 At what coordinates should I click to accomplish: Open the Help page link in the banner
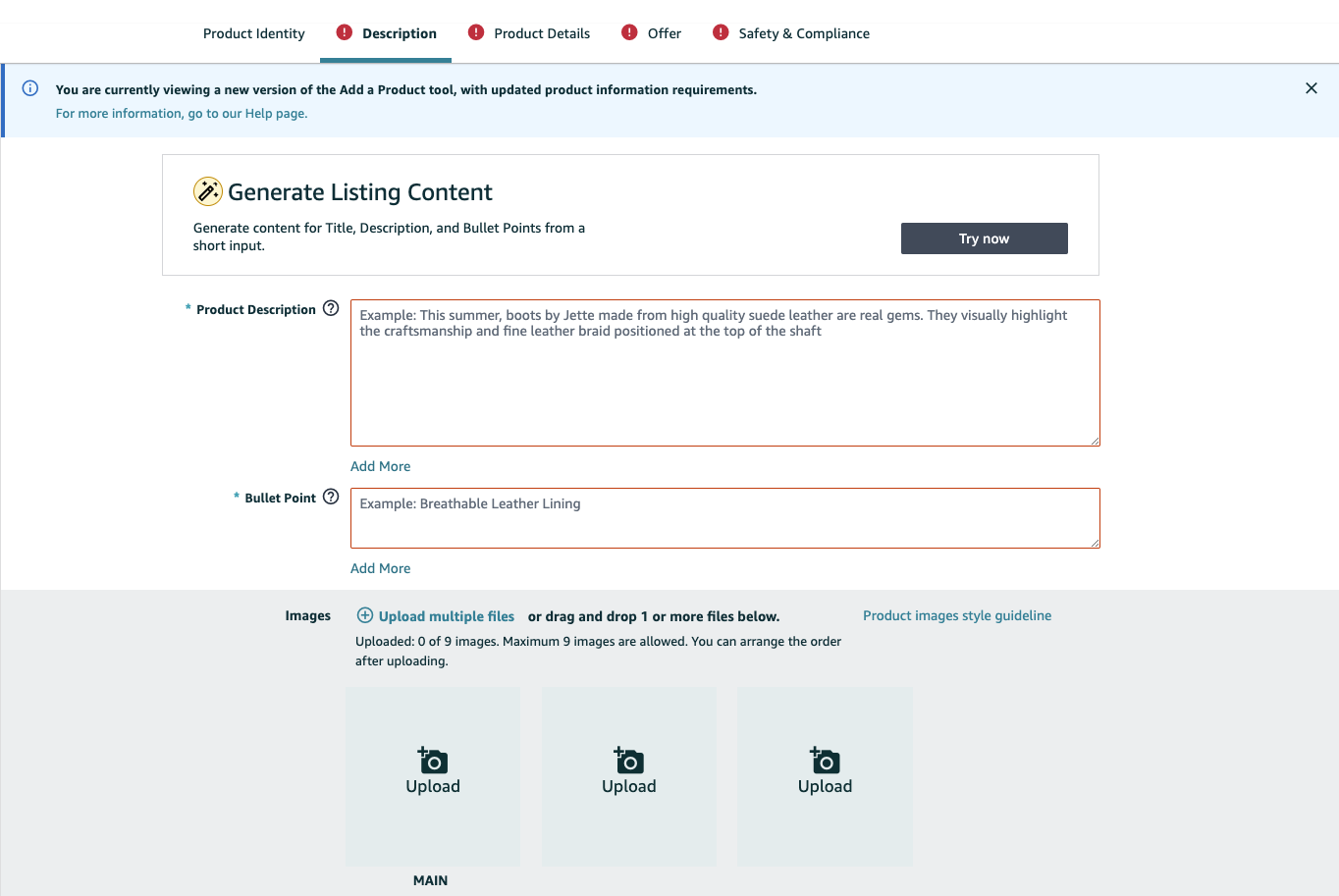(x=181, y=114)
